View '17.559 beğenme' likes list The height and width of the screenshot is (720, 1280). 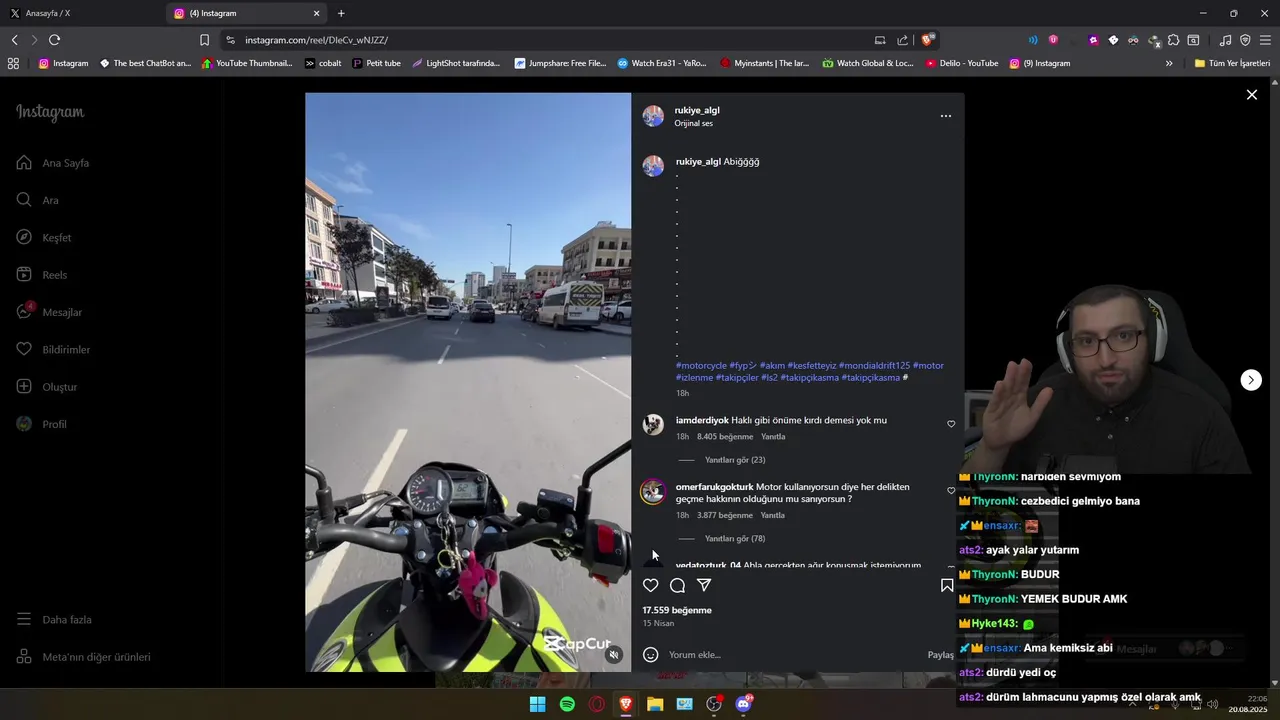click(x=677, y=610)
